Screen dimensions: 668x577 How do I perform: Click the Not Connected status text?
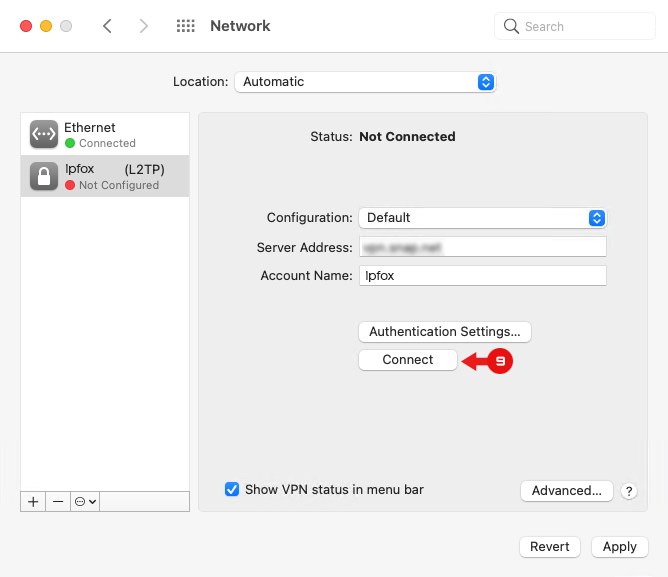click(407, 136)
